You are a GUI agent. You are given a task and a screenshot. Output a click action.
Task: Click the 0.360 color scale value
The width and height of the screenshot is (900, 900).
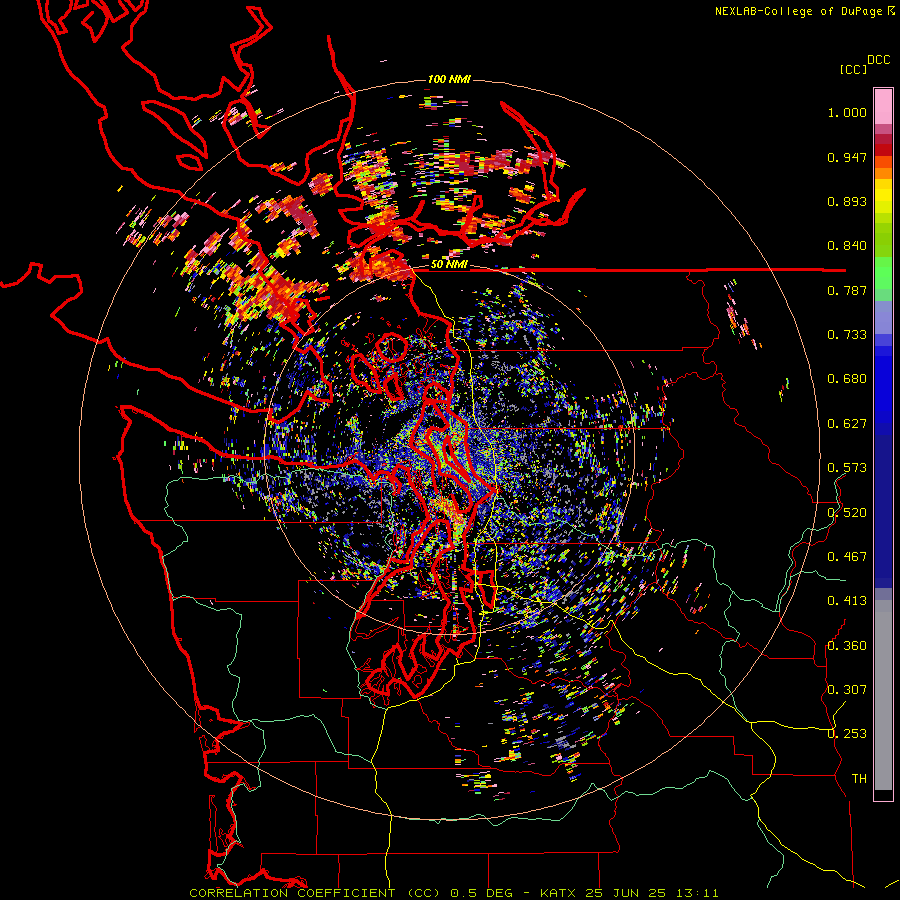[847, 646]
